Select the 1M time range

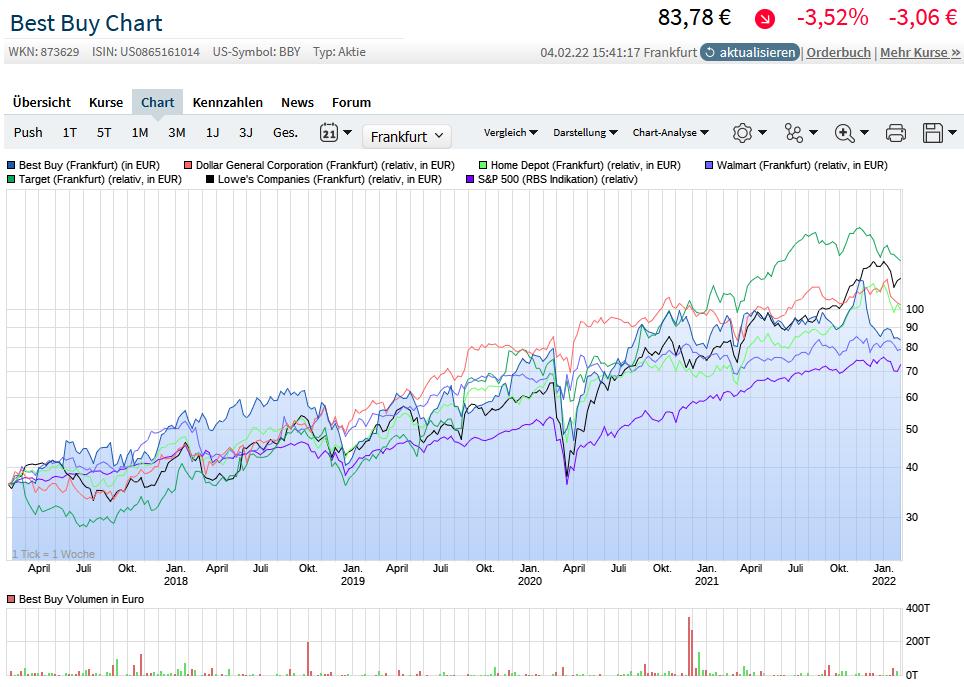pos(140,132)
